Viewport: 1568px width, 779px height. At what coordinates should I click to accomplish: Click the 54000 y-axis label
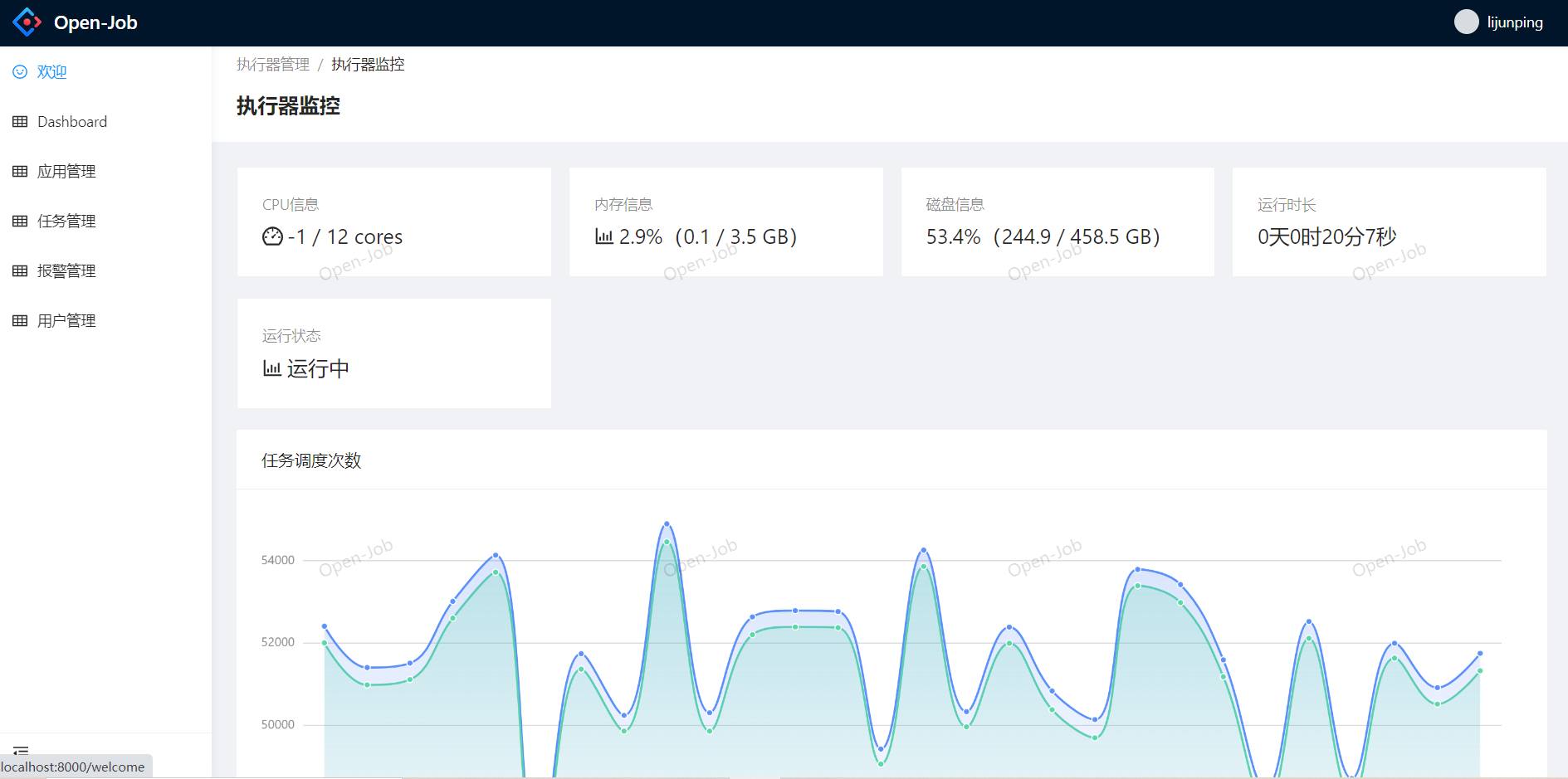point(278,560)
